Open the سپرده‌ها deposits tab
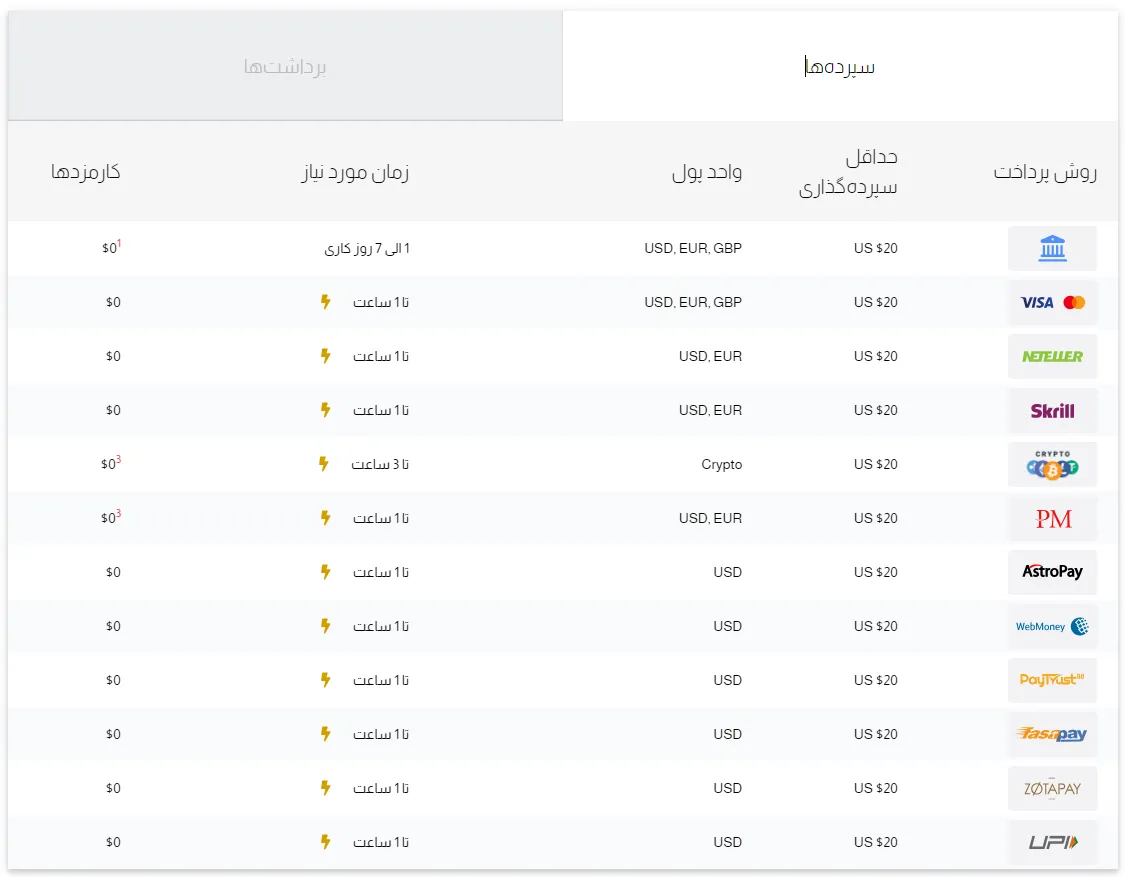Image resolution: width=1125 pixels, height=877 pixels. (x=840, y=67)
